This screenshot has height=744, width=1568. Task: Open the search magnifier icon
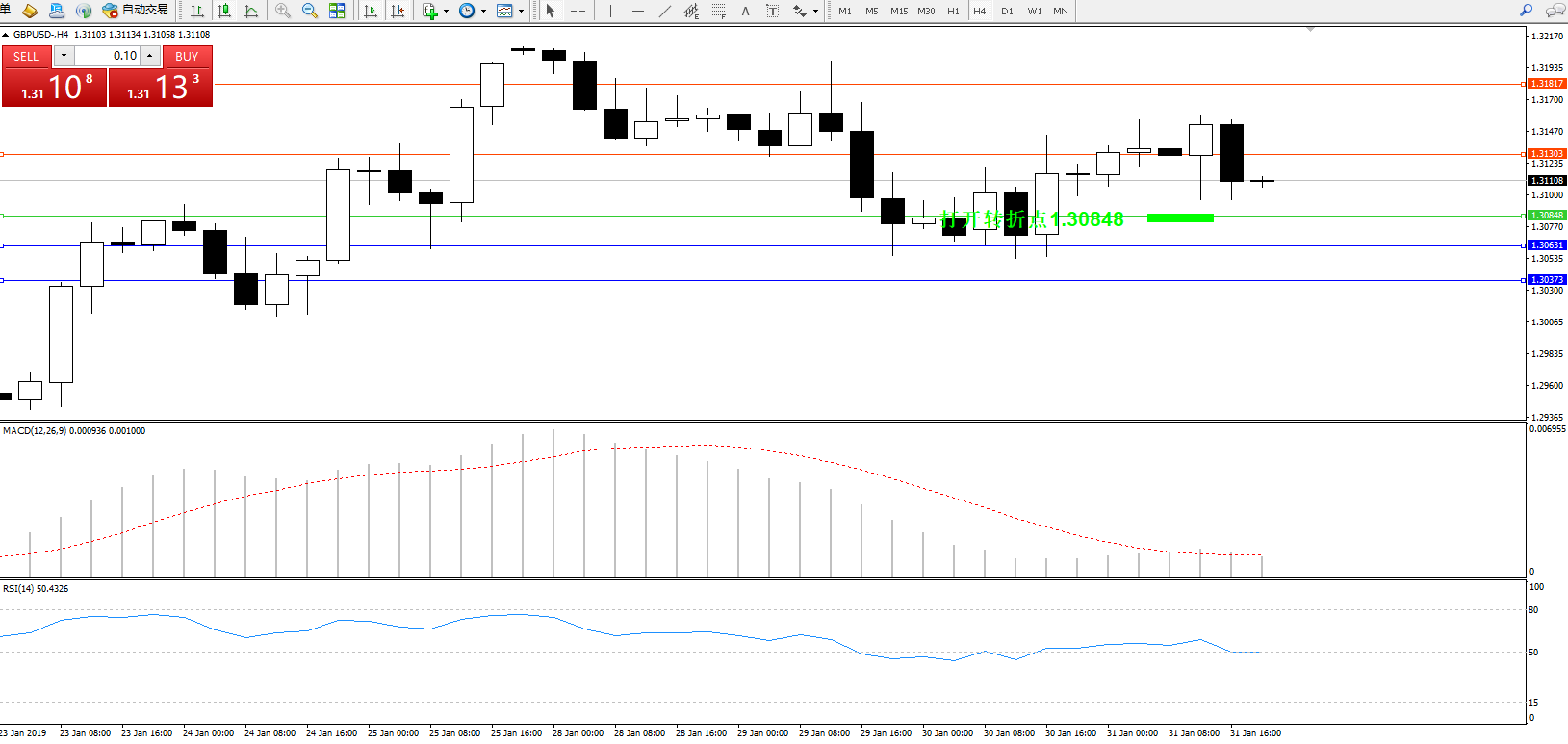click(x=1526, y=11)
